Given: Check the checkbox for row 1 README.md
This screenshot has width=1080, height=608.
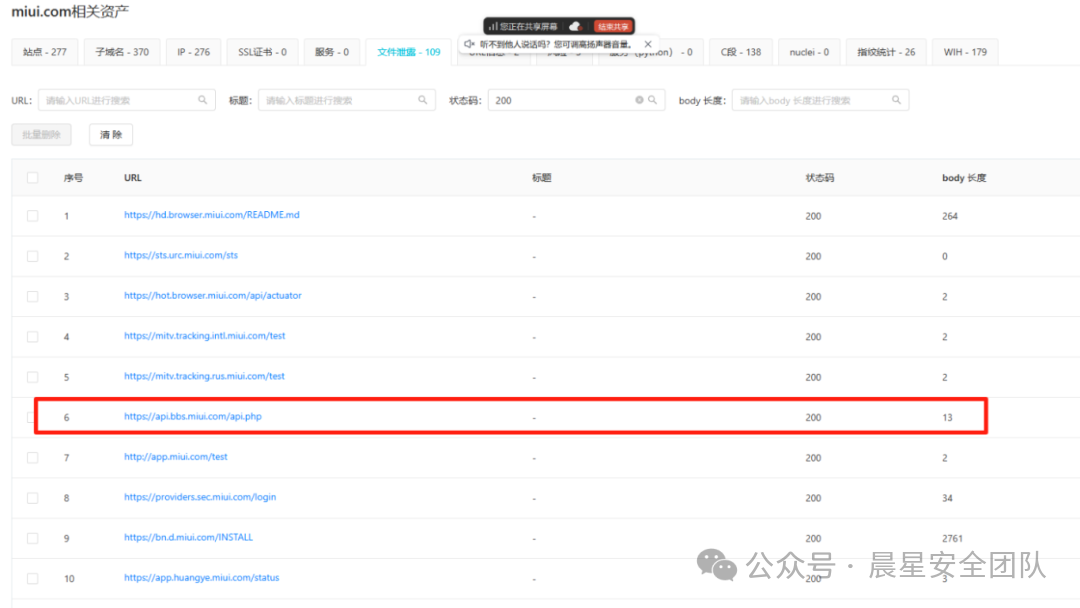Looking at the screenshot, I should point(32,216).
